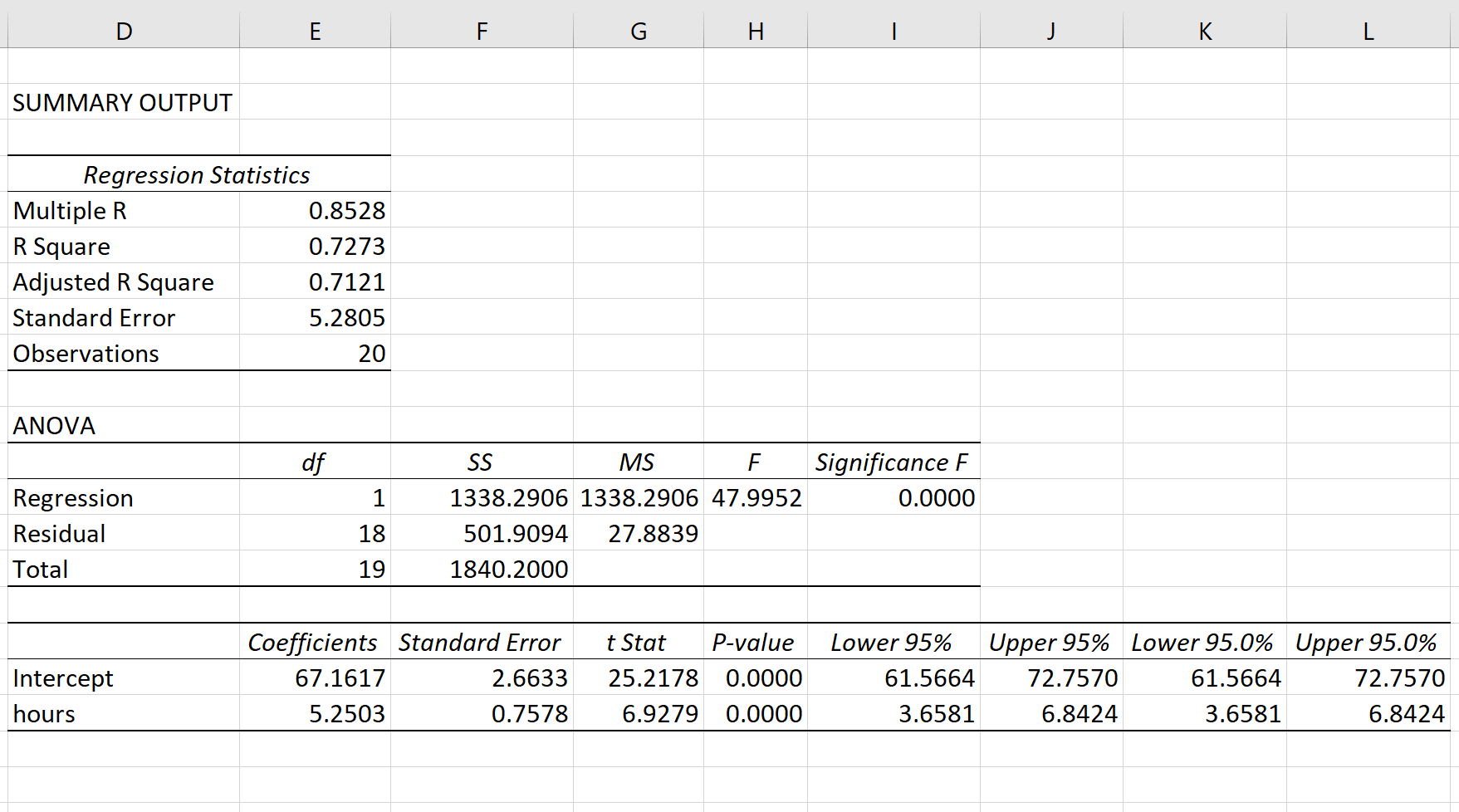The image size is (1459, 812).
Task: Select the Total SS value 1840.2000
Action: point(508,570)
